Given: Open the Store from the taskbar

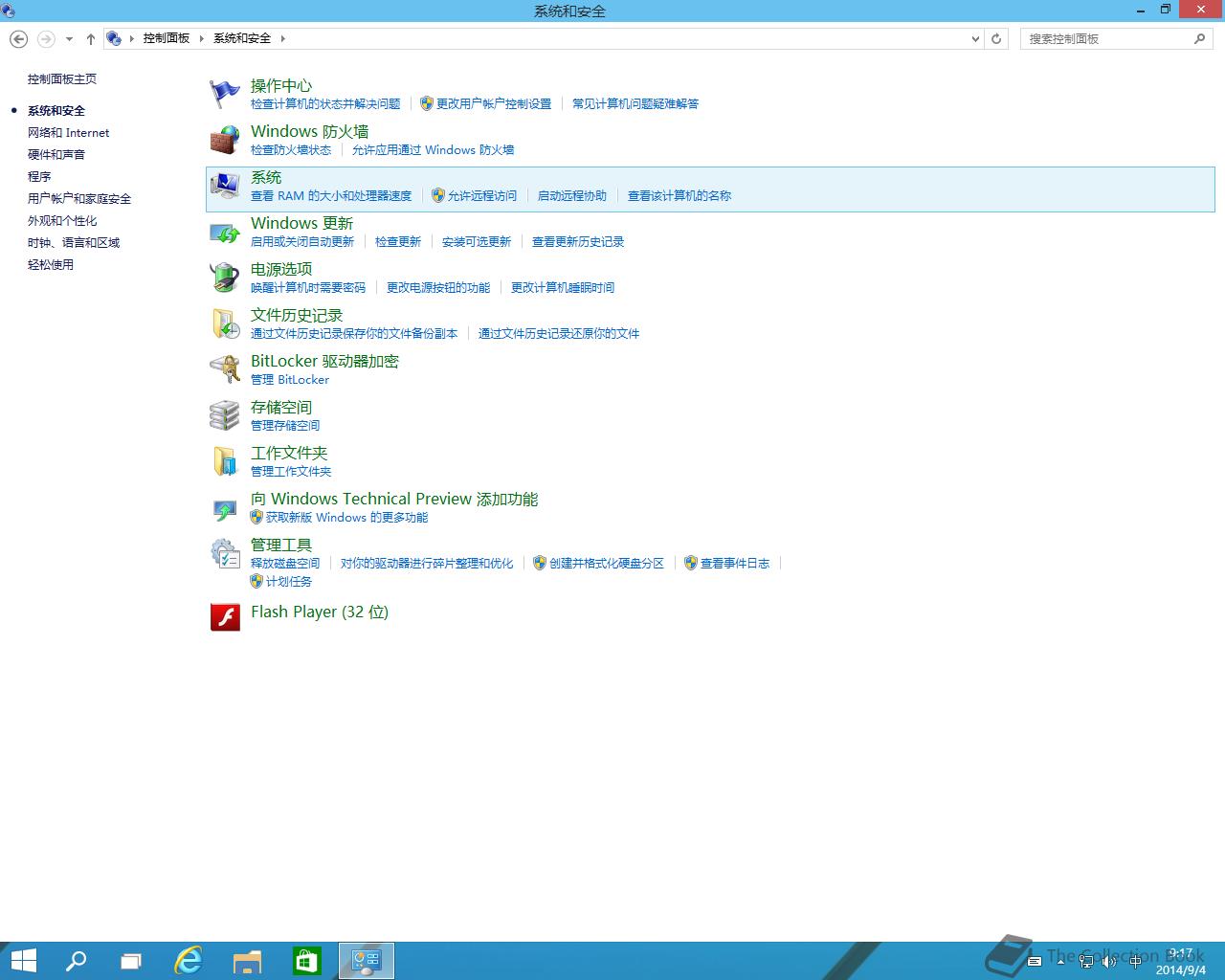Looking at the screenshot, I should point(306,961).
